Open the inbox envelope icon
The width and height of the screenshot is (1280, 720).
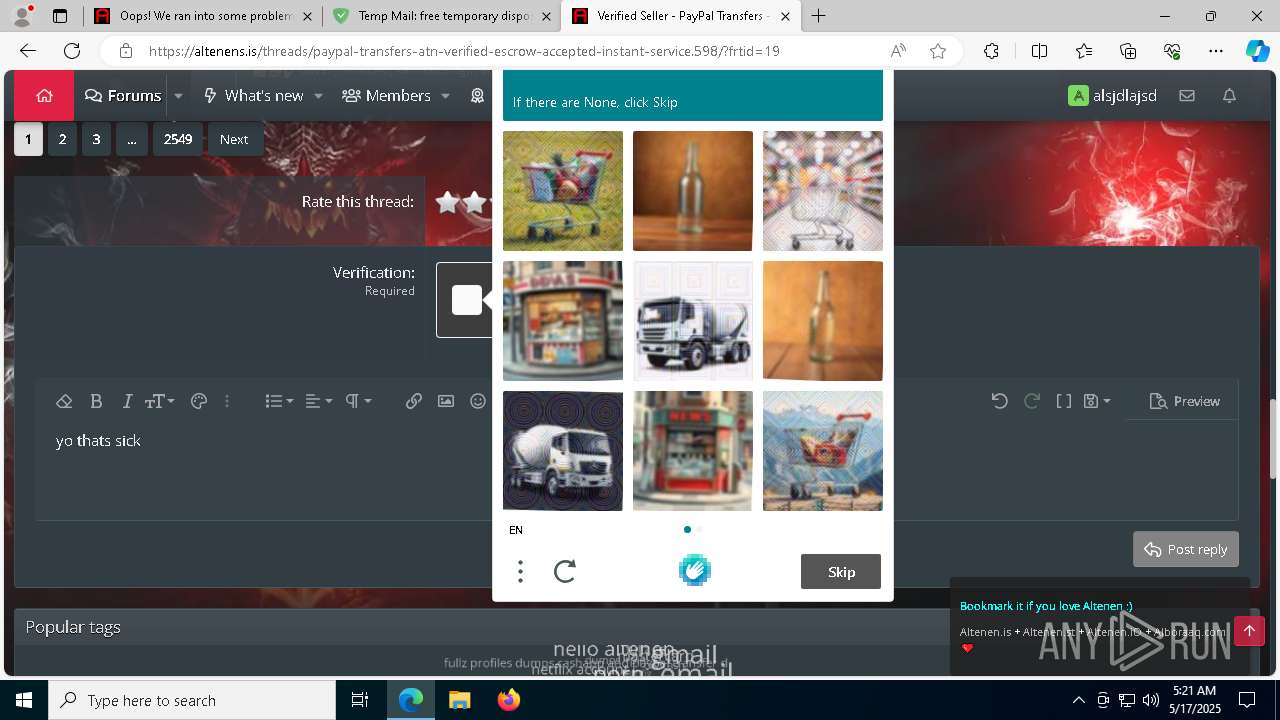[x=1187, y=96]
